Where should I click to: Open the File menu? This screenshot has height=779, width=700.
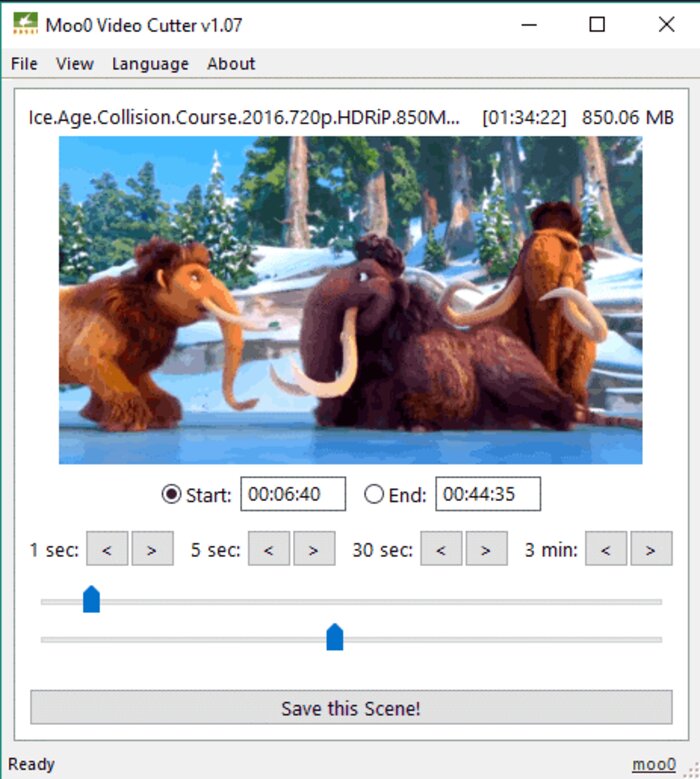tap(24, 64)
